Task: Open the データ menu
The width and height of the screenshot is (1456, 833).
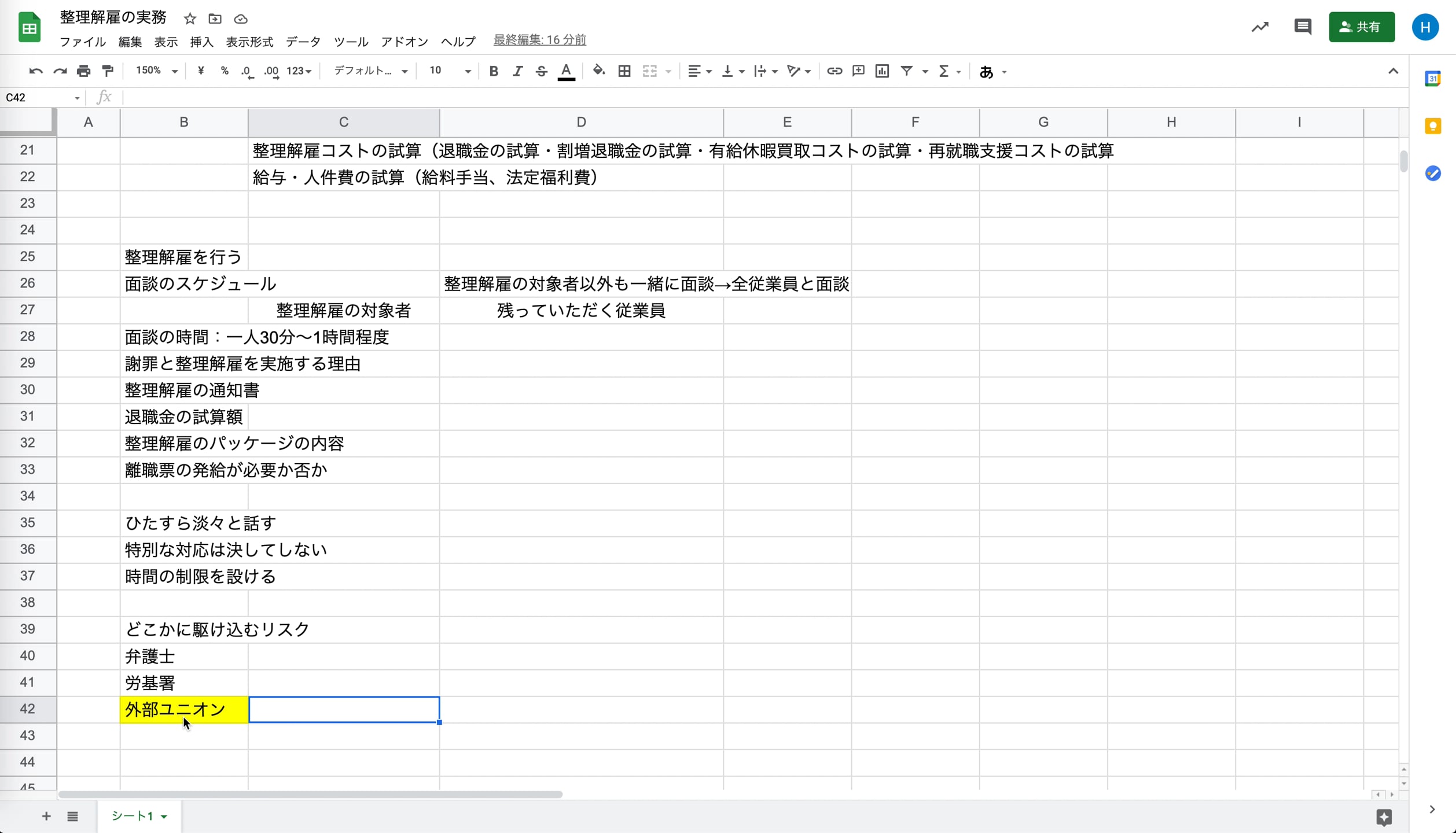Action: pyautogui.click(x=303, y=42)
